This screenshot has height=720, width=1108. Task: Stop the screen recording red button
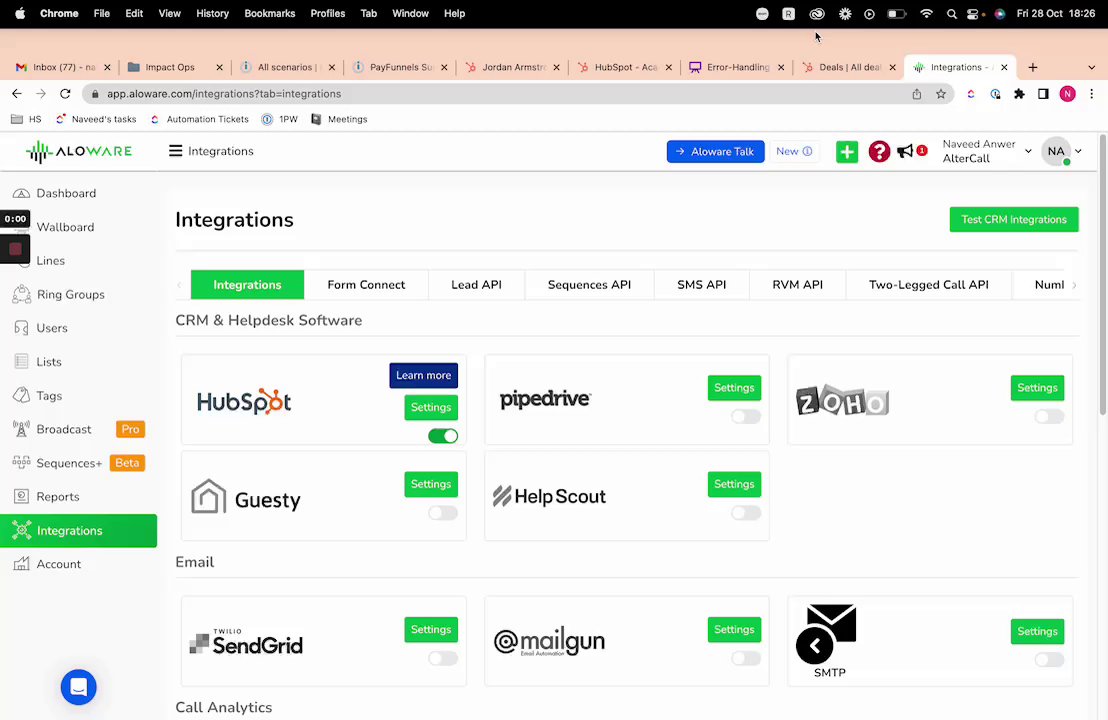coord(15,249)
